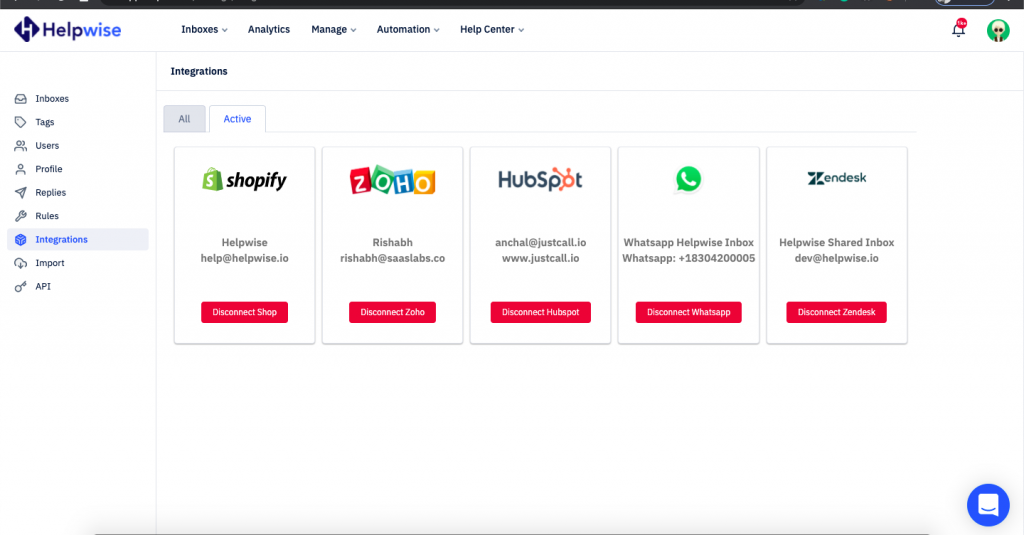Open the chat widget bubble
Viewport: 1024px width, 535px height.
click(988, 505)
